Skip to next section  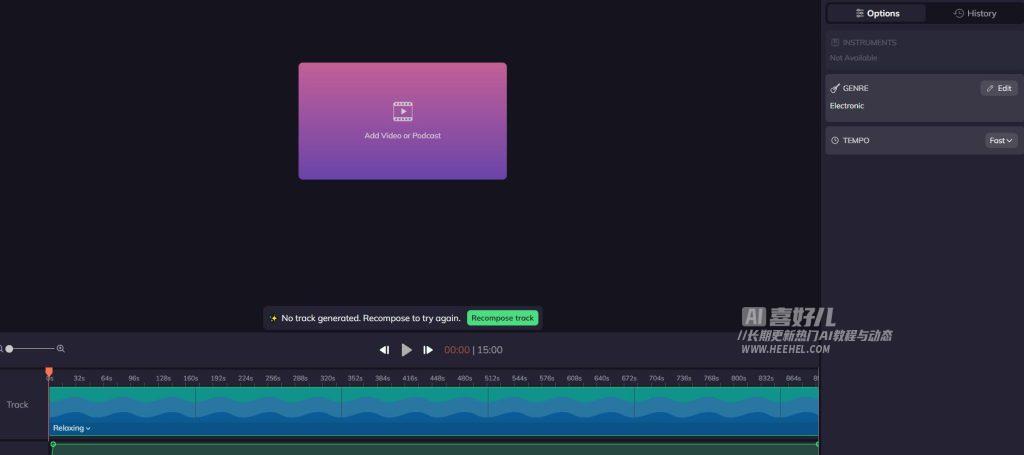tap(428, 350)
